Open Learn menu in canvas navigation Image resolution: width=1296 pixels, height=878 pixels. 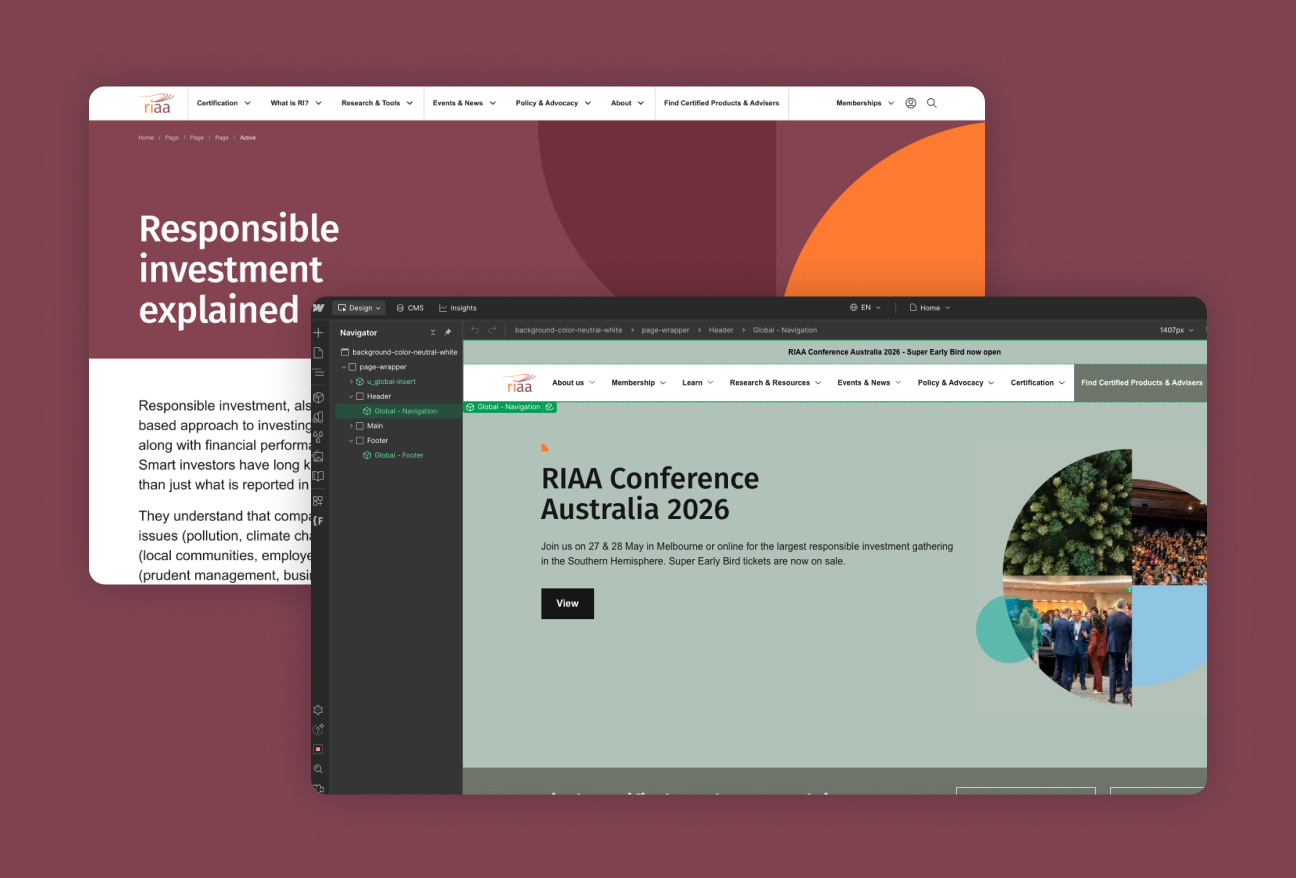[698, 383]
